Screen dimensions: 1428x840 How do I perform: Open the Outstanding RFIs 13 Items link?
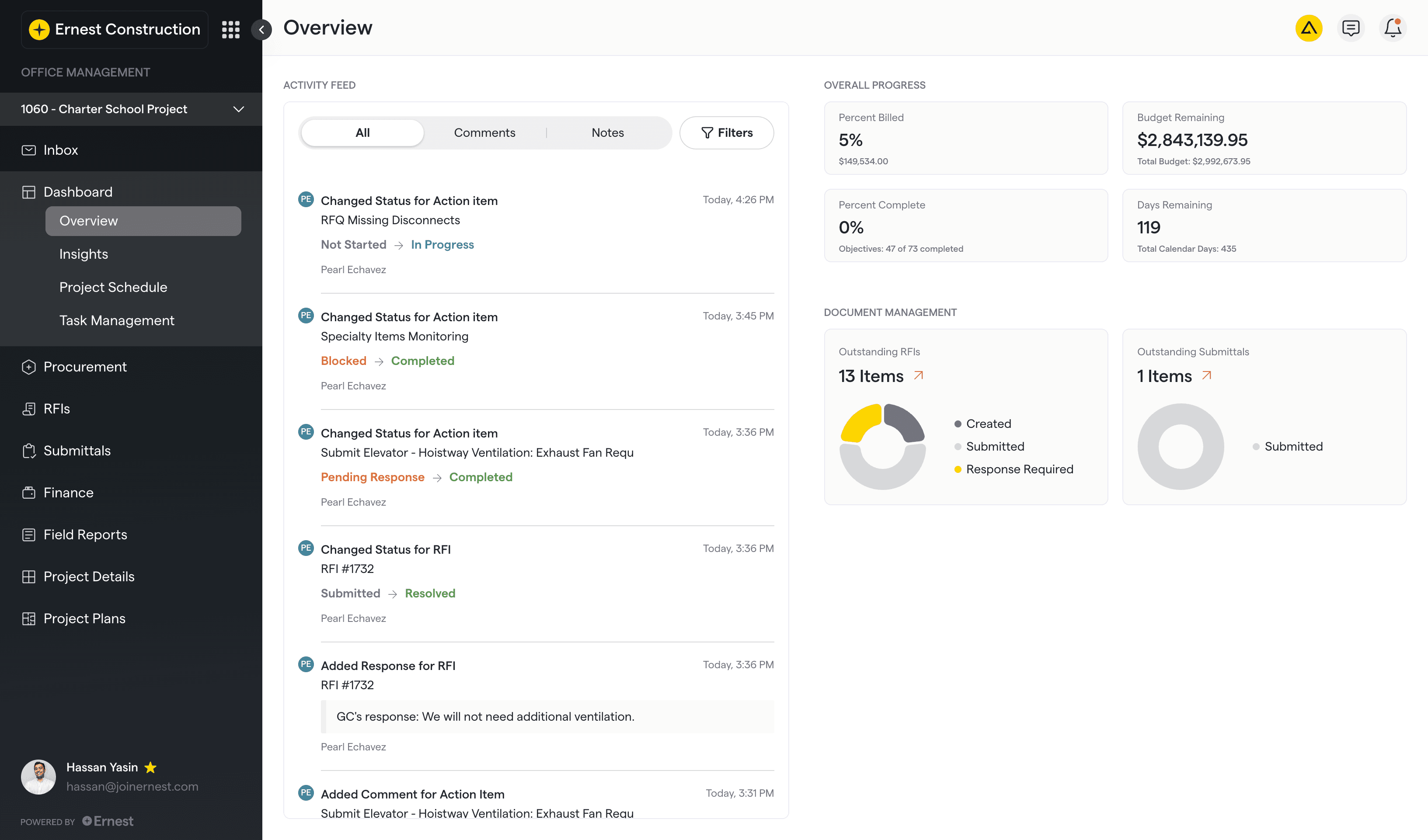pos(881,375)
